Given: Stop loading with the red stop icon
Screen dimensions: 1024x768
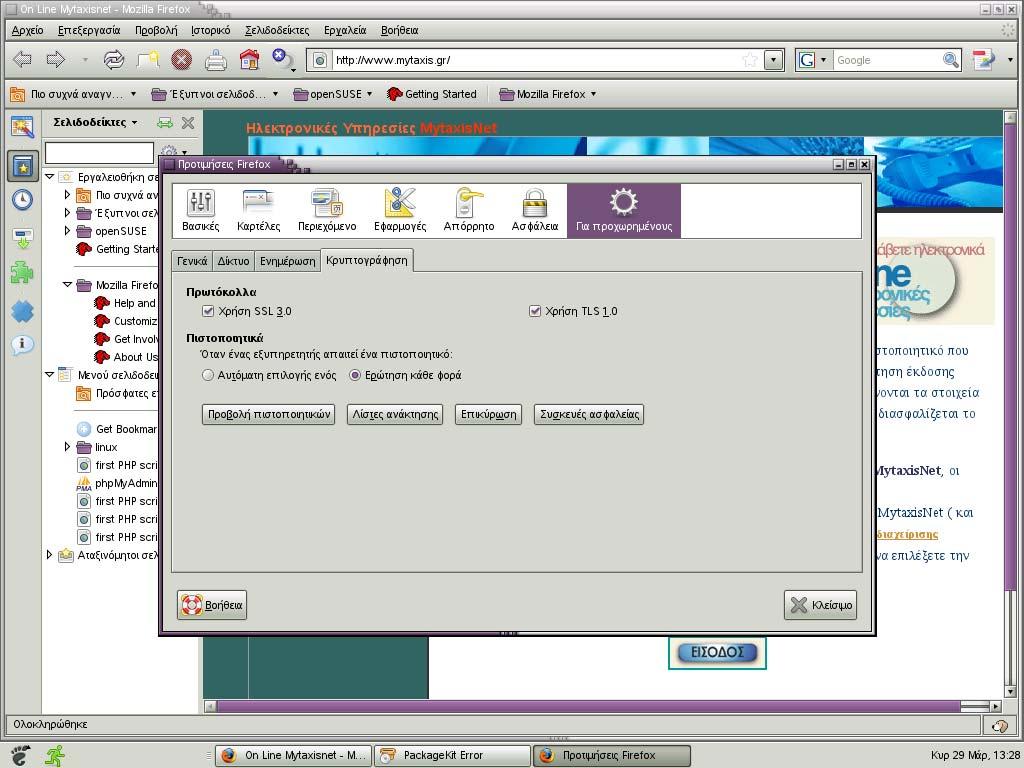Looking at the screenshot, I should click(x=182, y=60).
